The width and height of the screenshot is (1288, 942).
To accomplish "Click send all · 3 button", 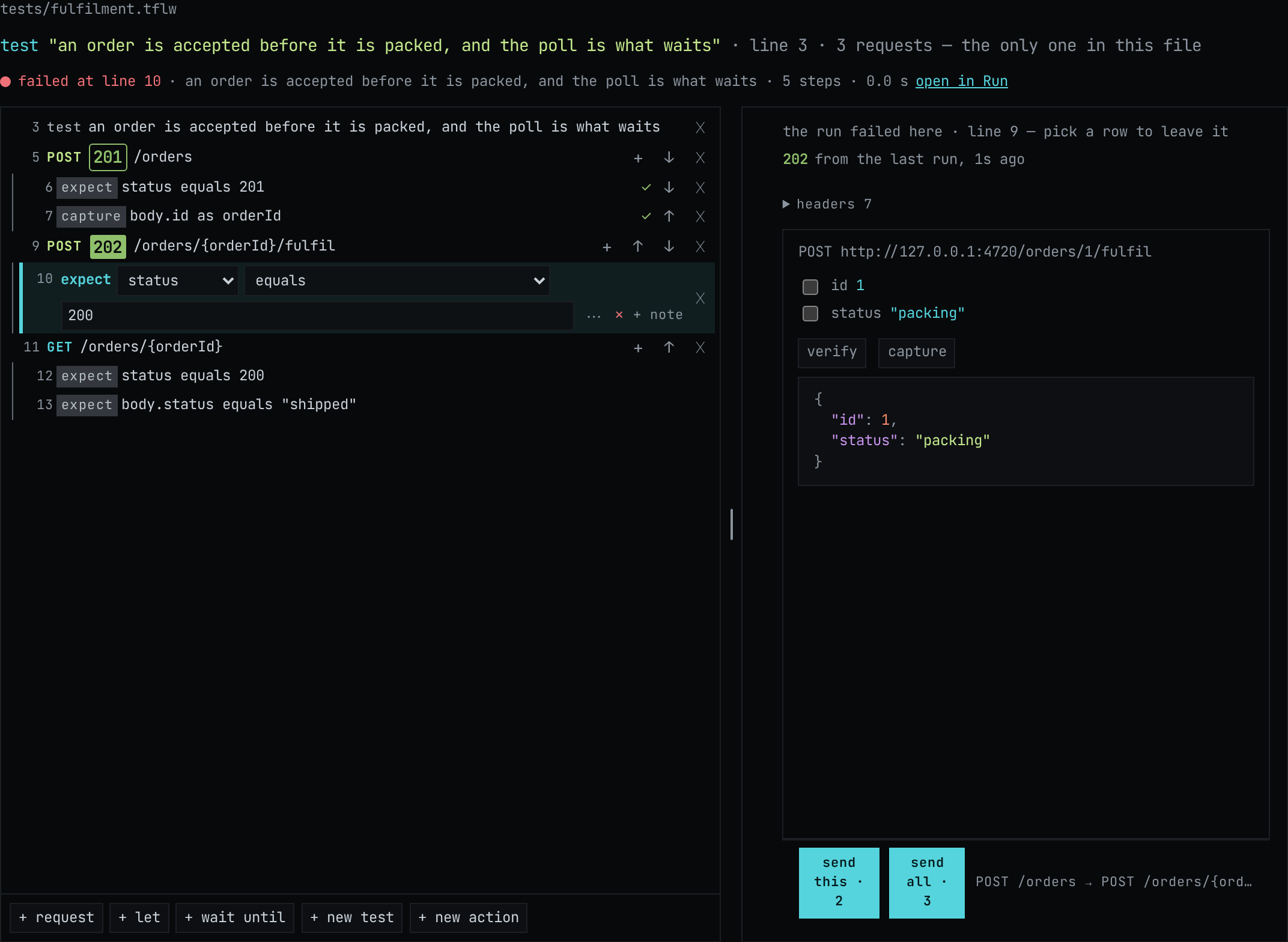I will coord(927,883).
